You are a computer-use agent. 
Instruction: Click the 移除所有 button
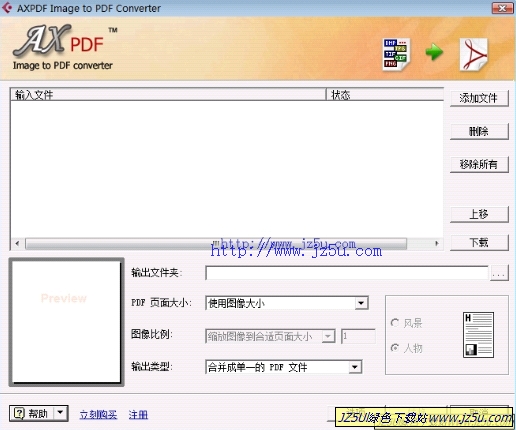[x=479, y=164]
